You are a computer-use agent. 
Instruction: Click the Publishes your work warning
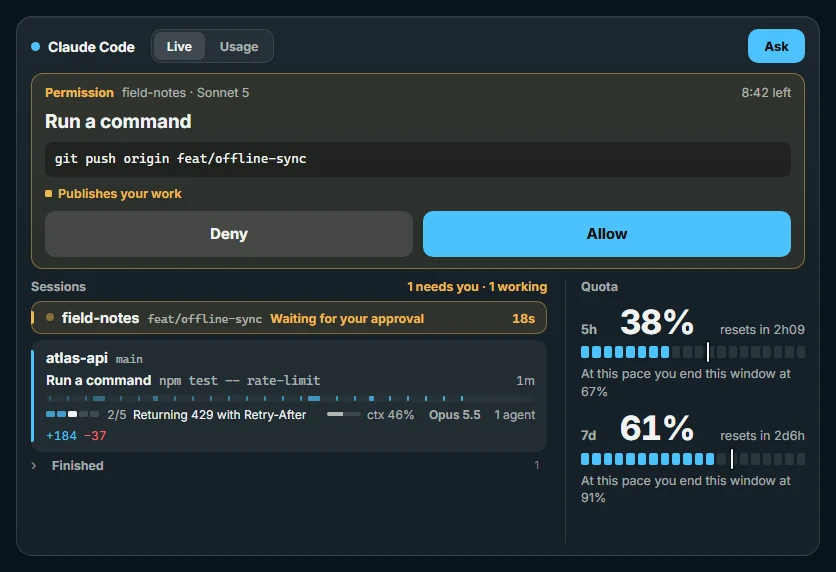coord(119,194)
